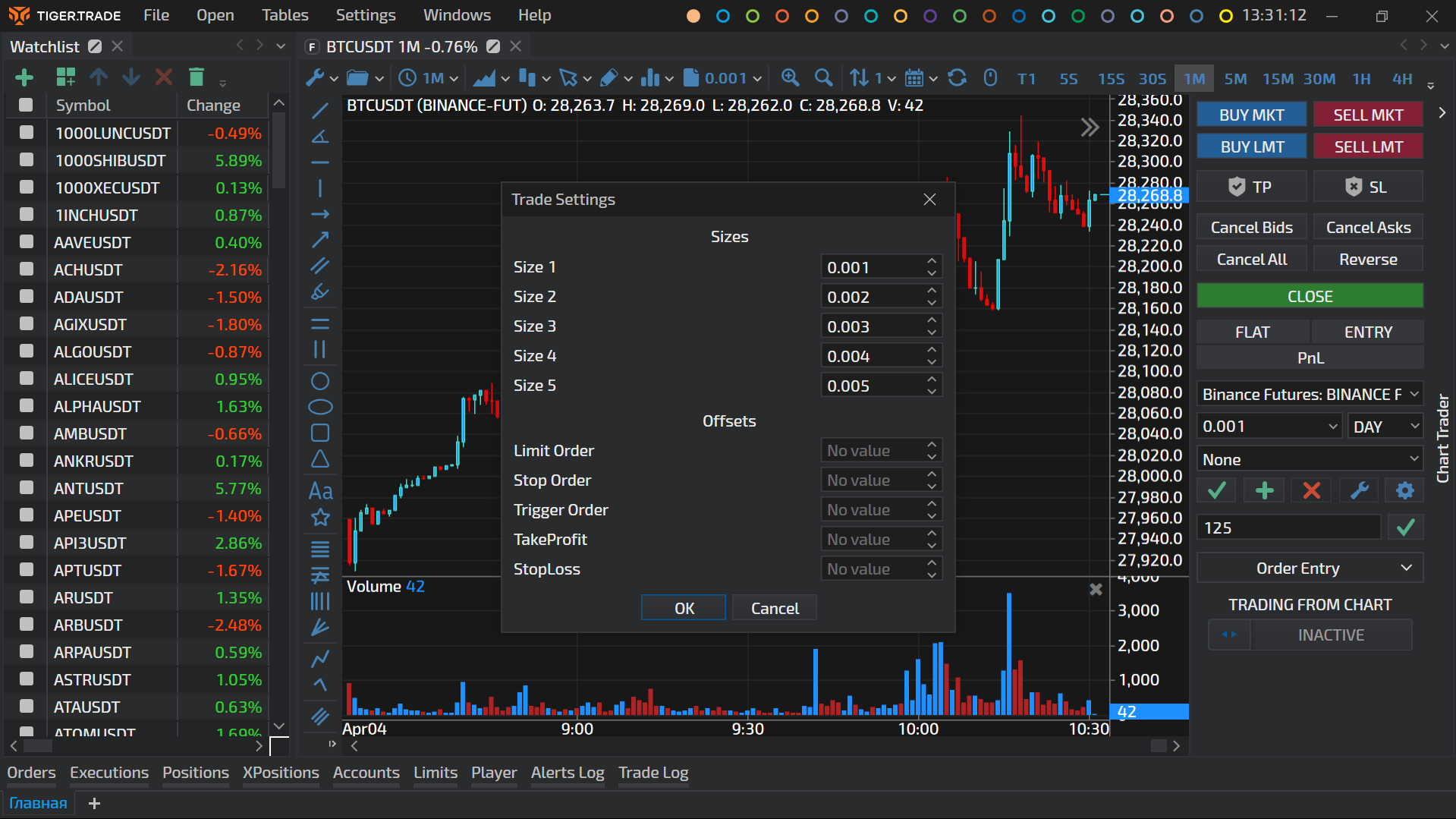
Task: Click the refresh chart icon
Action: pyautogui.click(x=958, y=77)
